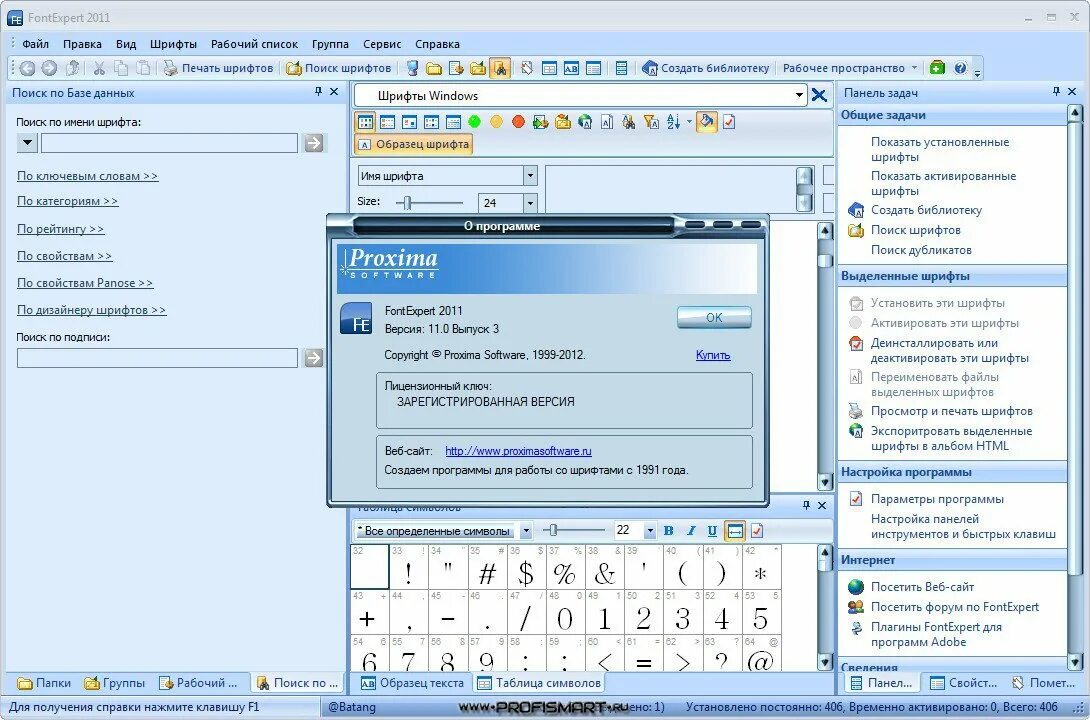Open the Все определенные символы dropdown

[526, 531]
